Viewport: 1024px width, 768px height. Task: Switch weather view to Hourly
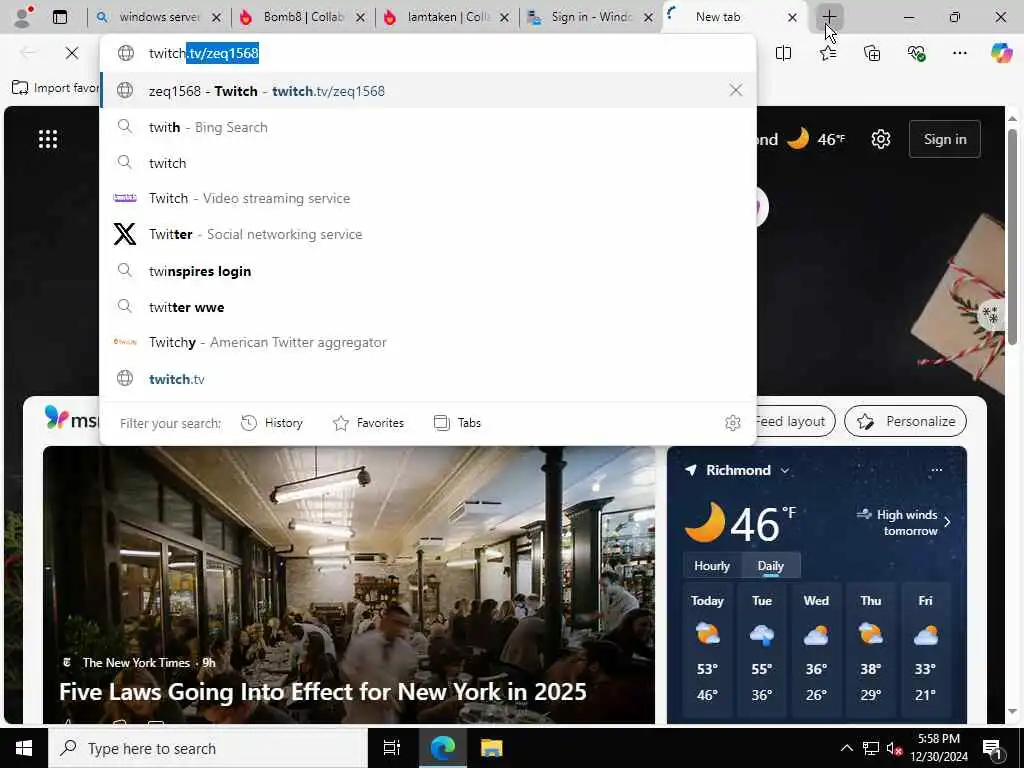[x=712, y=566]
